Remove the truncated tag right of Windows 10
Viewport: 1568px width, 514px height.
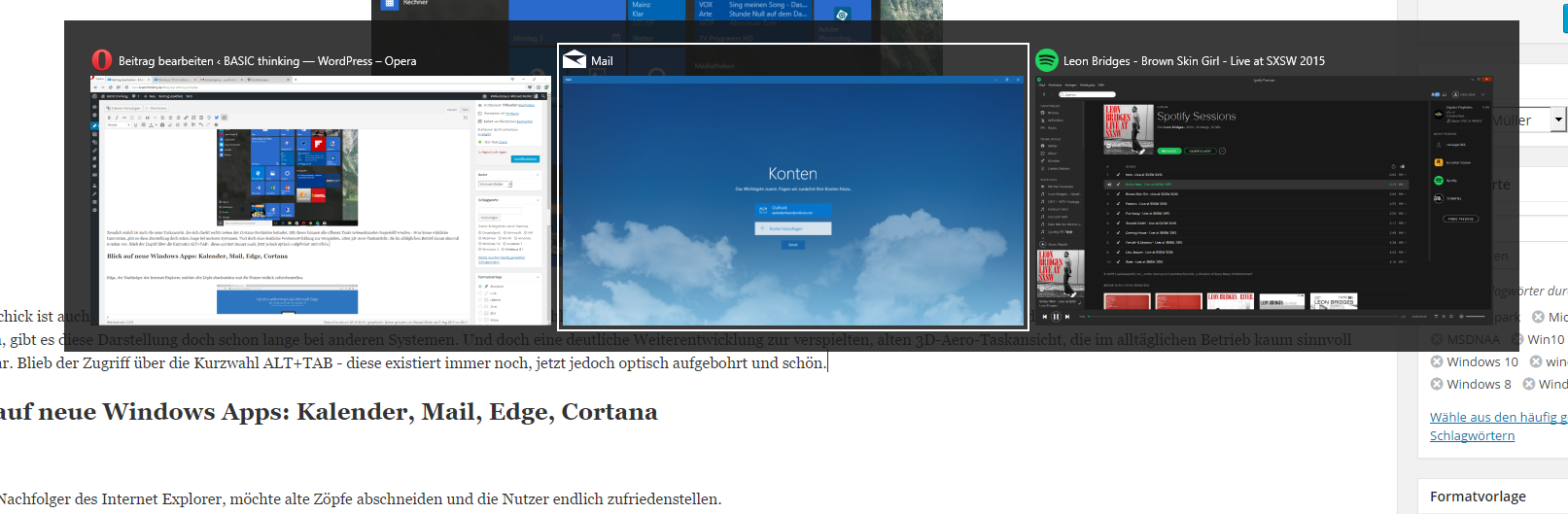[1536, 361]
